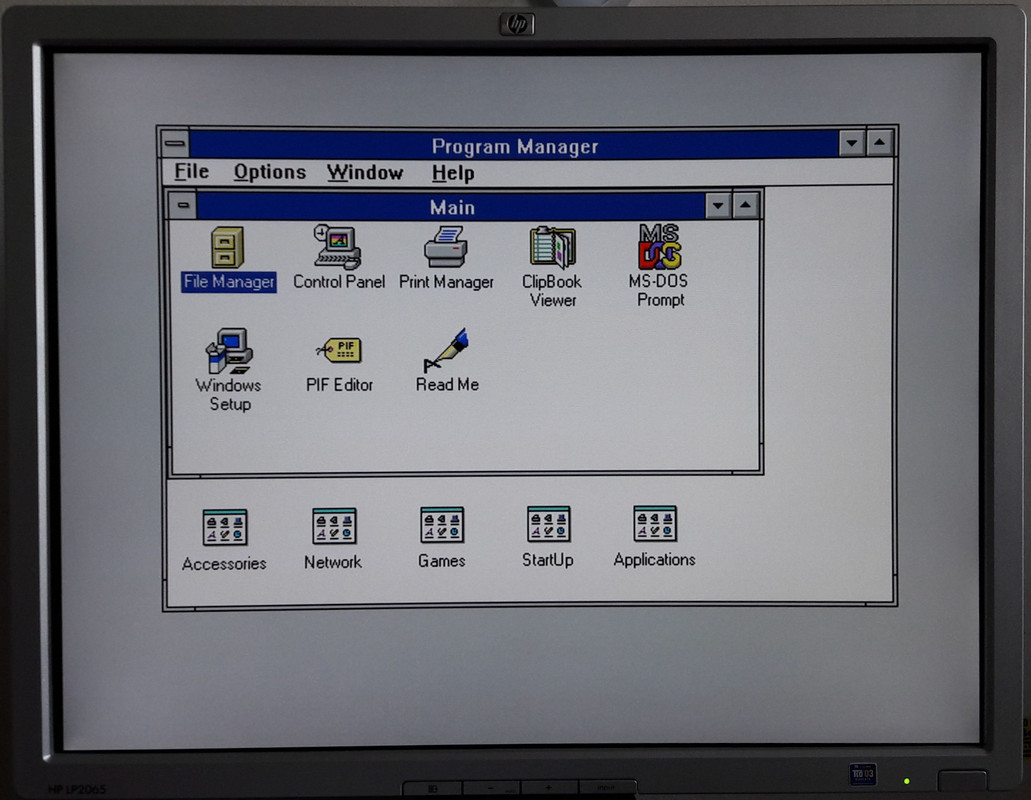This screenshot has height=800, width=1031.
Task: Open Program Manager's control-menu box
Action: [175, 143]
